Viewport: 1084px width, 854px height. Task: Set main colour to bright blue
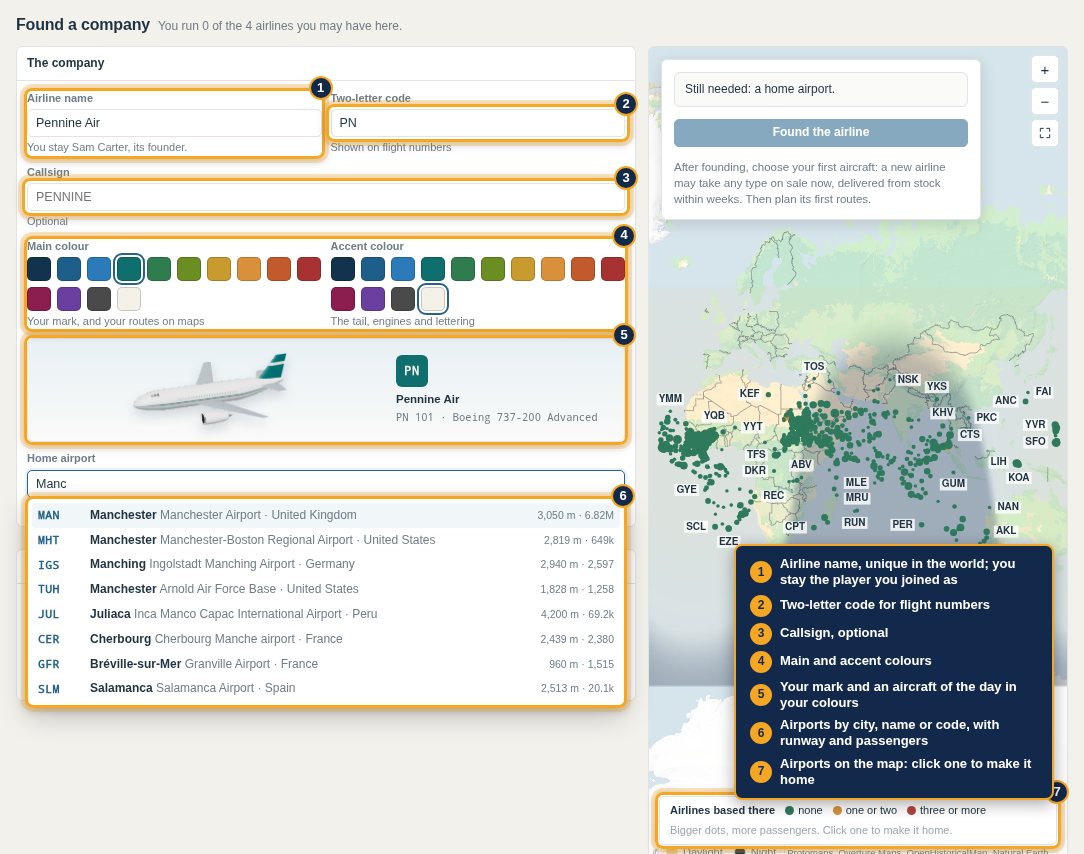pos(99,269)
